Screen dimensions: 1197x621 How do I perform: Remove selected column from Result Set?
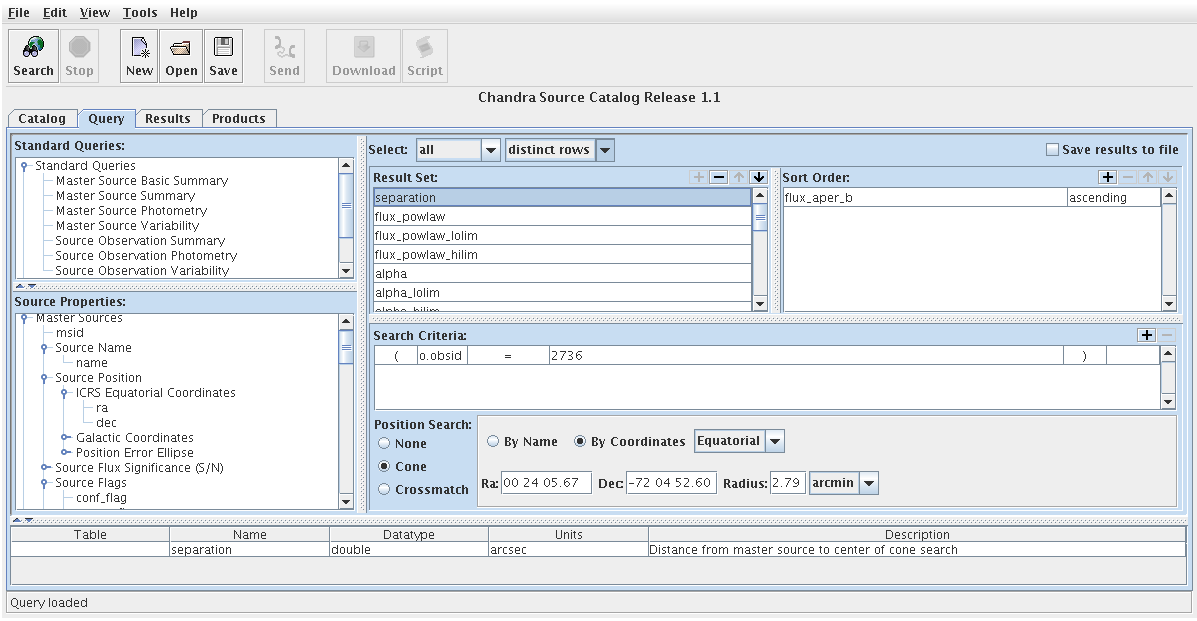coord(718,177)
